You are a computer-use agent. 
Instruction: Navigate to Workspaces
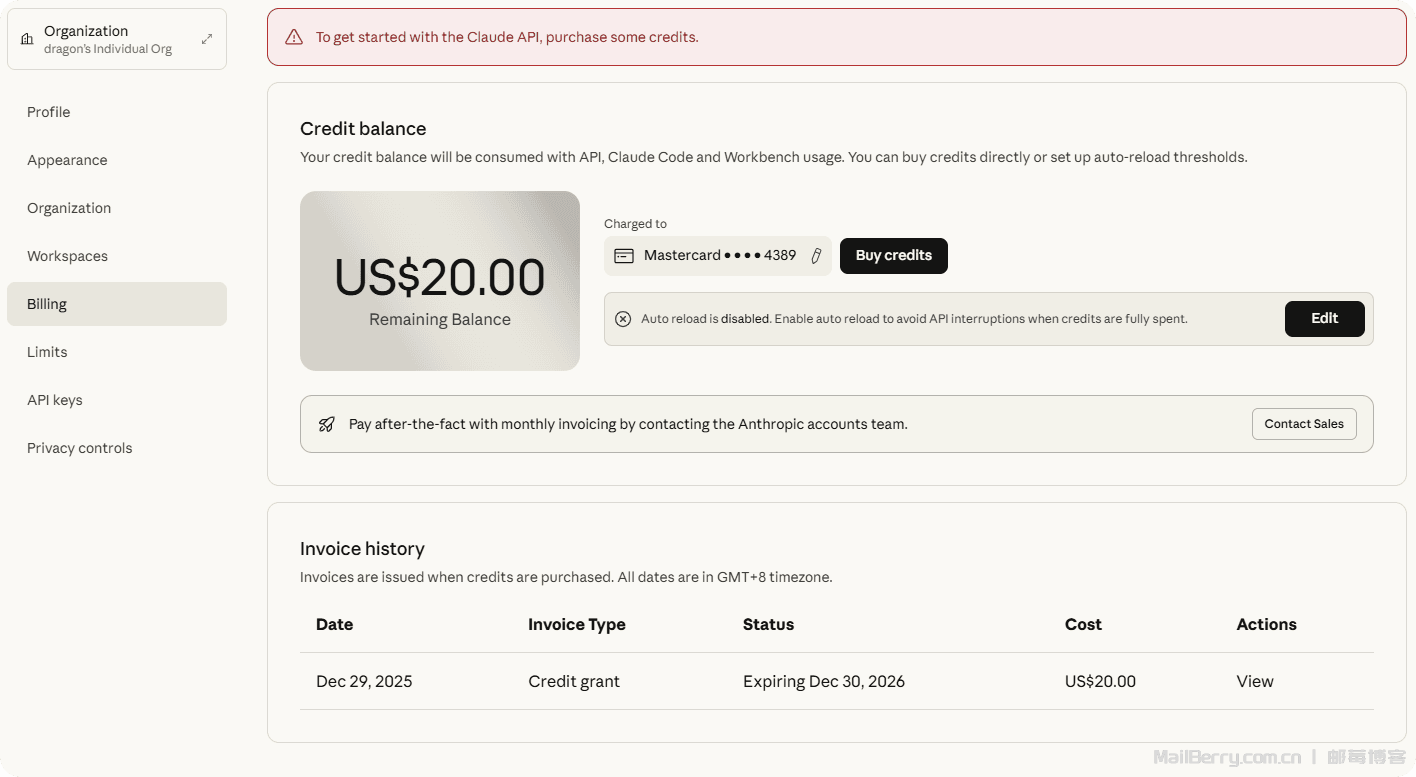click(x=67, y=256)
